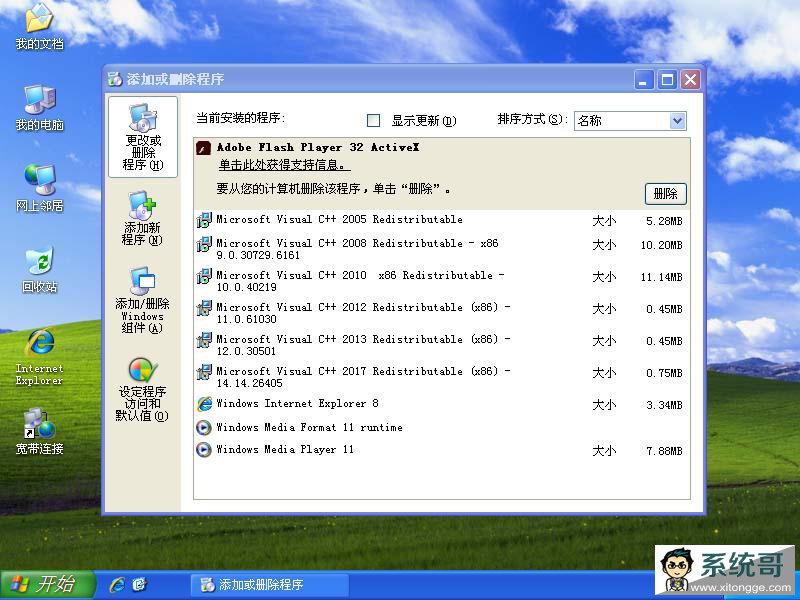Image resolution: width=800 pixels, height=600 pixels.
Task: Open the 开始 Start menu
Action: coord(47,584)
